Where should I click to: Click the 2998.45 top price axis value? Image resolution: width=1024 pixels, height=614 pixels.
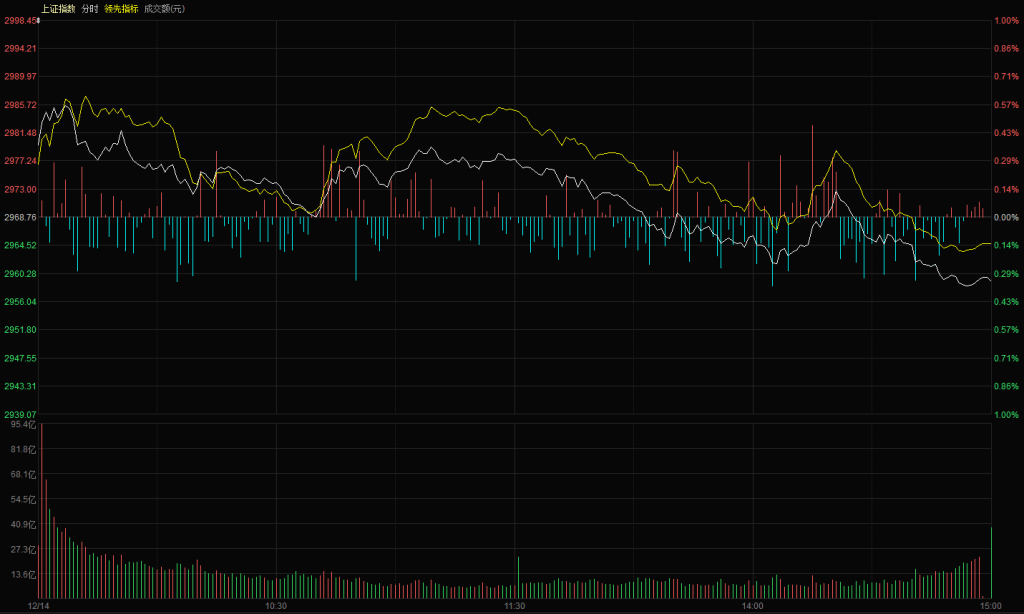20,21
